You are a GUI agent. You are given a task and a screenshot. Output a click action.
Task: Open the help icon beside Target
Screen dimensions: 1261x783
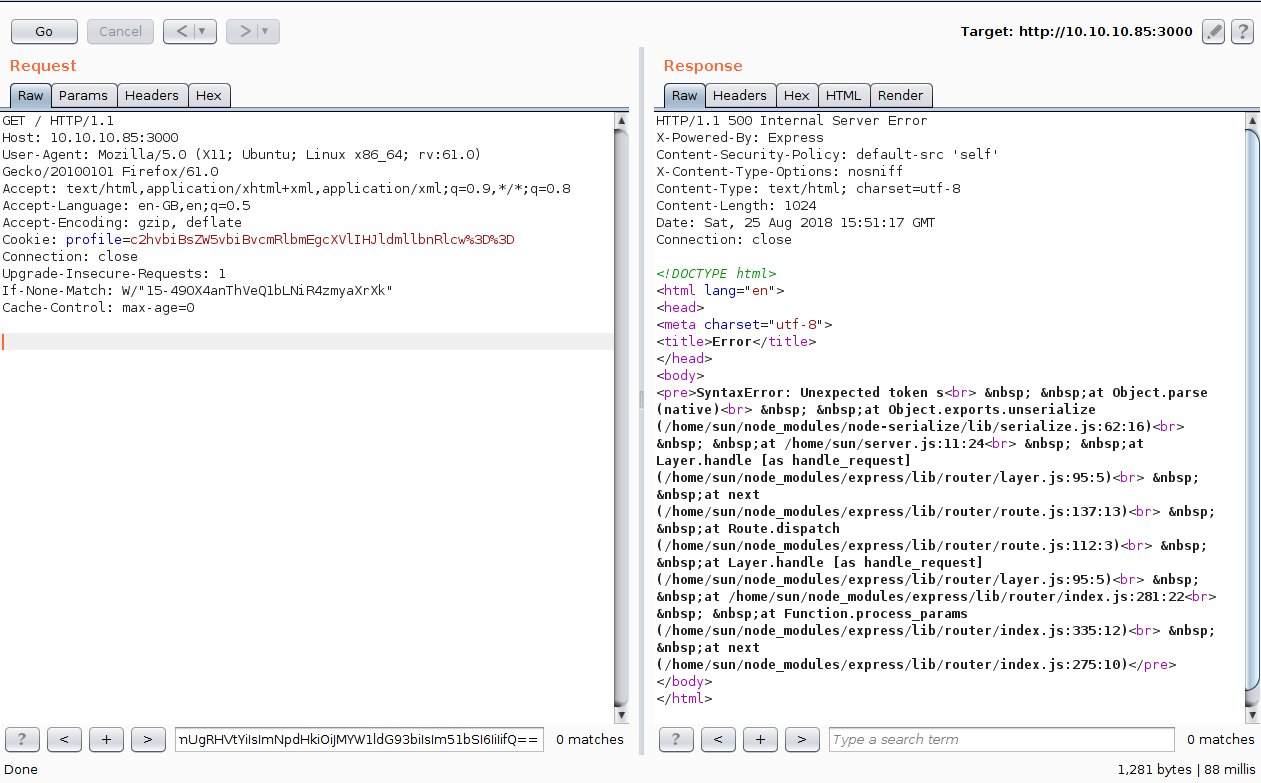point(1242,31)
